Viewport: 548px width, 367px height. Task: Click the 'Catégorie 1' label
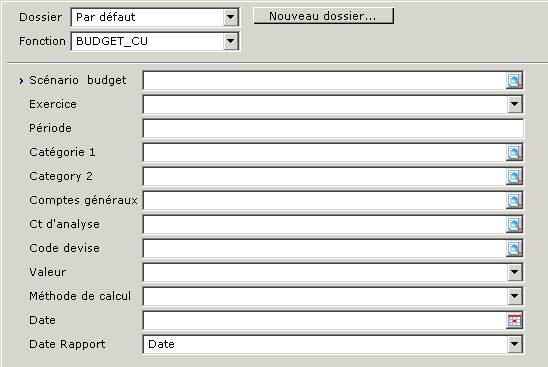tap(62, 152)
